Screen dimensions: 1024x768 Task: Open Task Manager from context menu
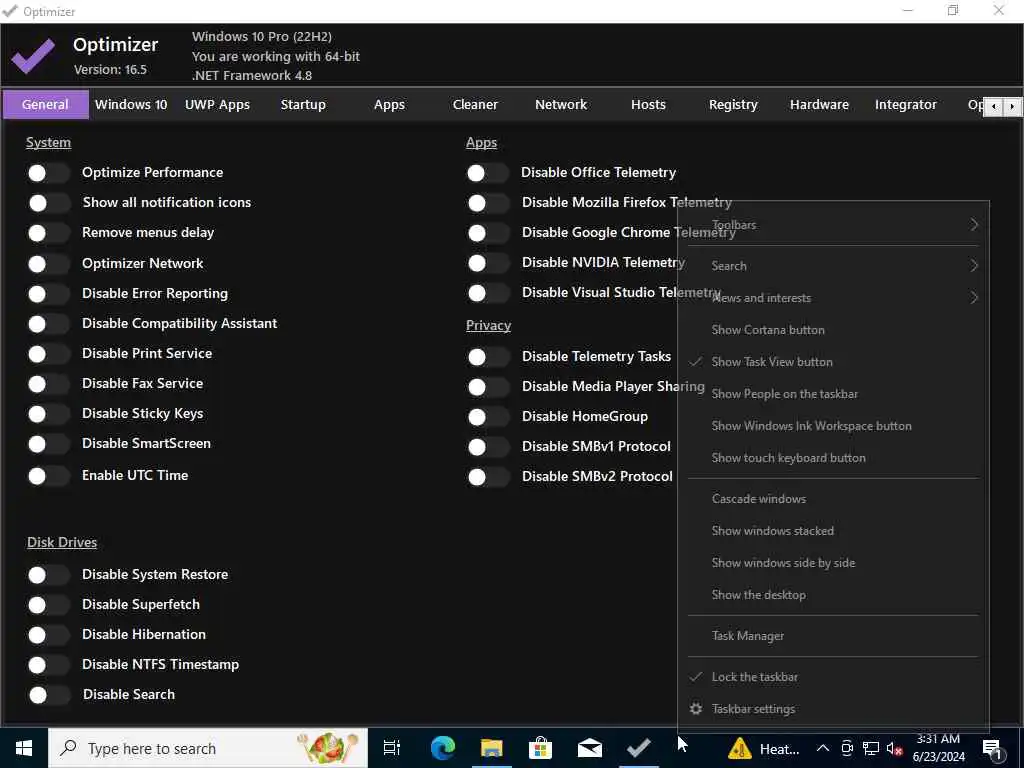[833, 636]
